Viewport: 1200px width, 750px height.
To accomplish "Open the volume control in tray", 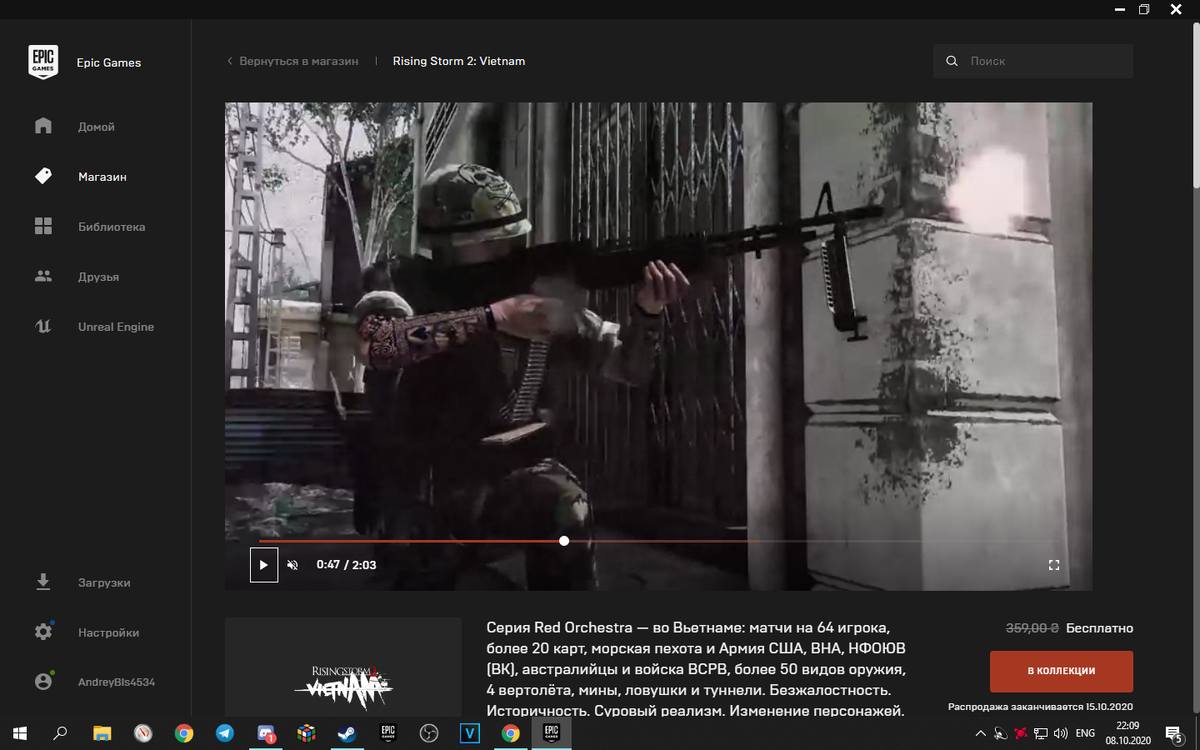I will pyautogui.click(x=1060, y=733).
